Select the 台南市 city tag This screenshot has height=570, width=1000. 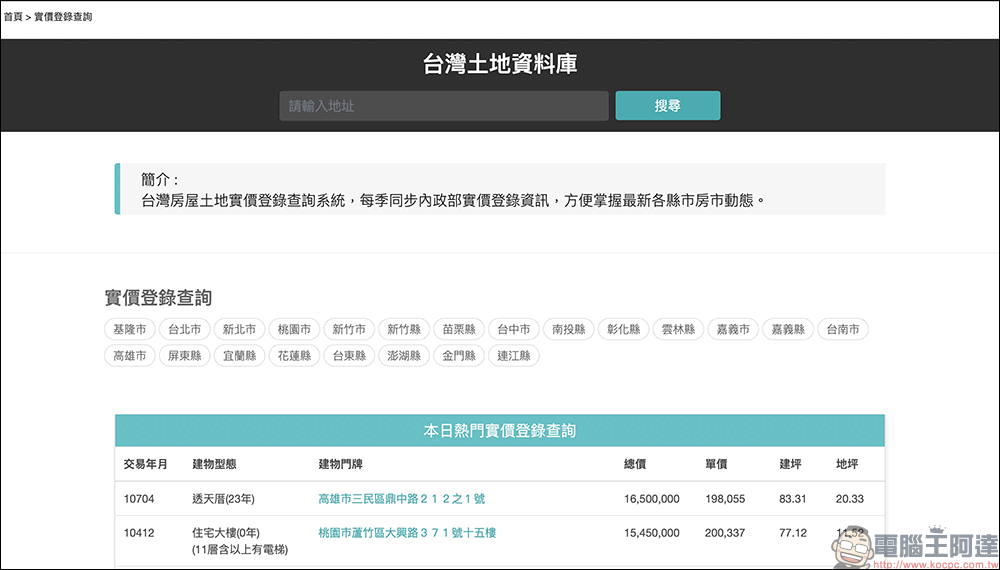click(843, 329)
